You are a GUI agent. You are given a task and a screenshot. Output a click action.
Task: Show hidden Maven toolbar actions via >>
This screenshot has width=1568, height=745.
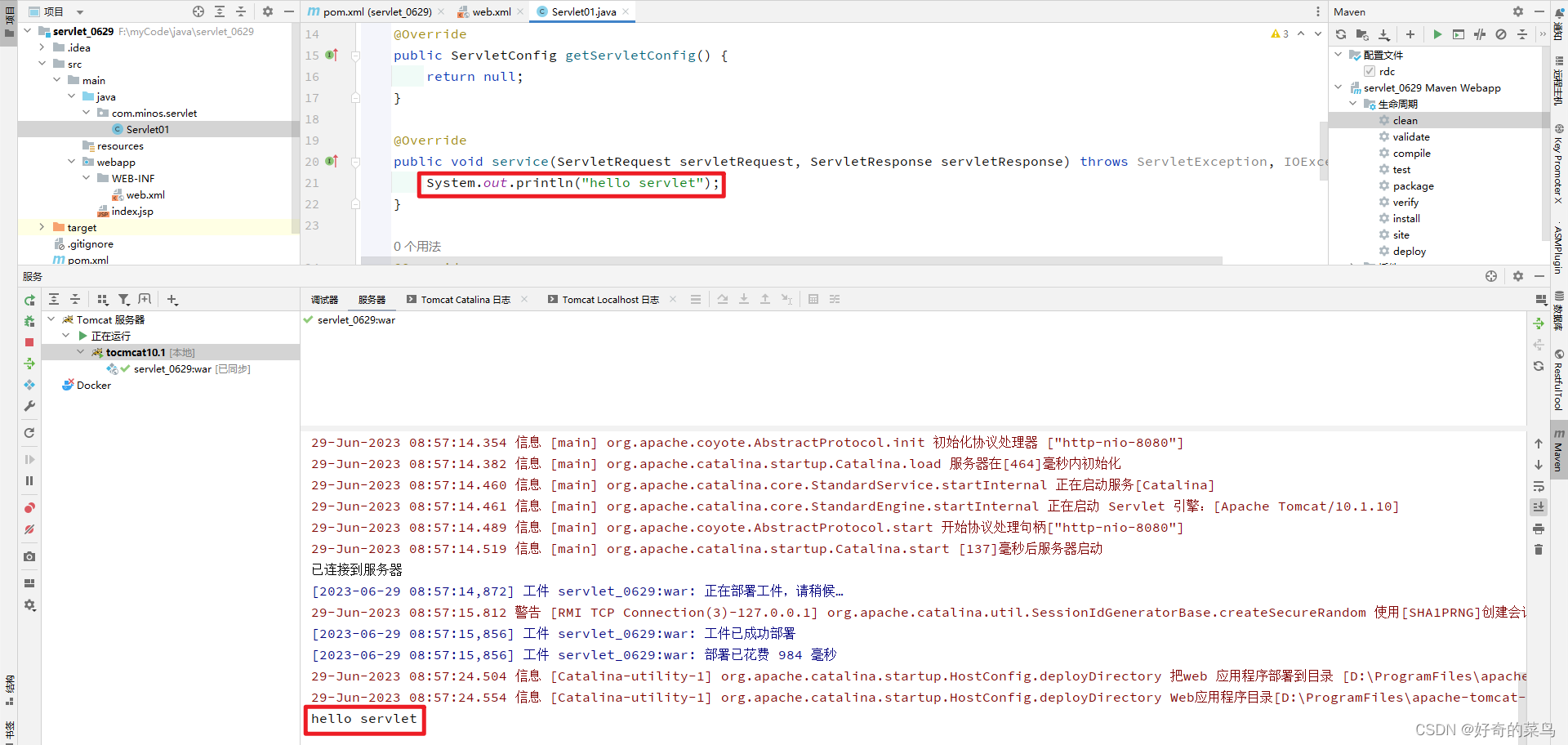(1543, 34)
